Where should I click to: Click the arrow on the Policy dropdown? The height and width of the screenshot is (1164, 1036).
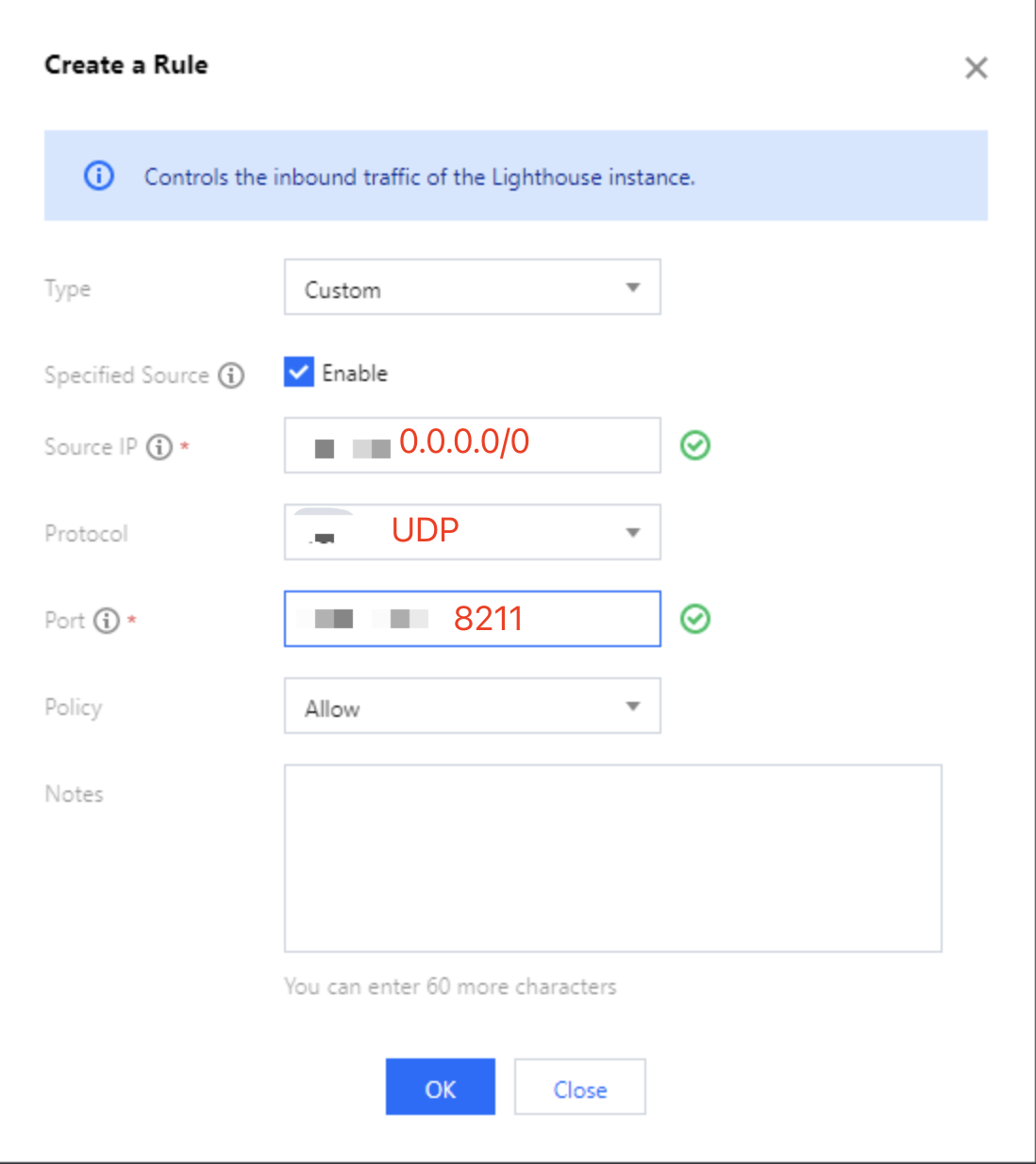tap(633, 707)
